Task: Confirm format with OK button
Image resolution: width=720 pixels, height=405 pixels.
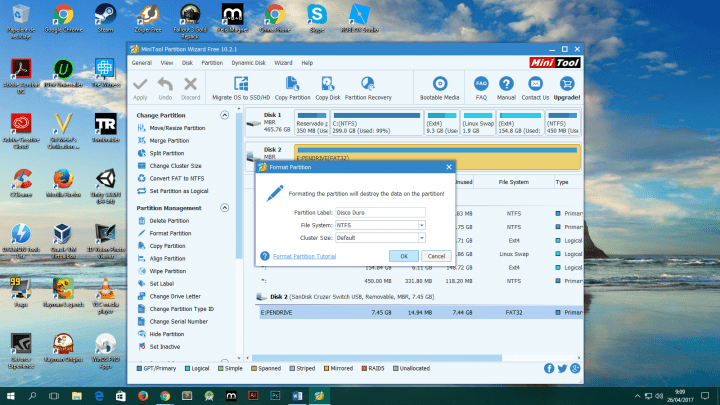Action: (x=404, y=256)
